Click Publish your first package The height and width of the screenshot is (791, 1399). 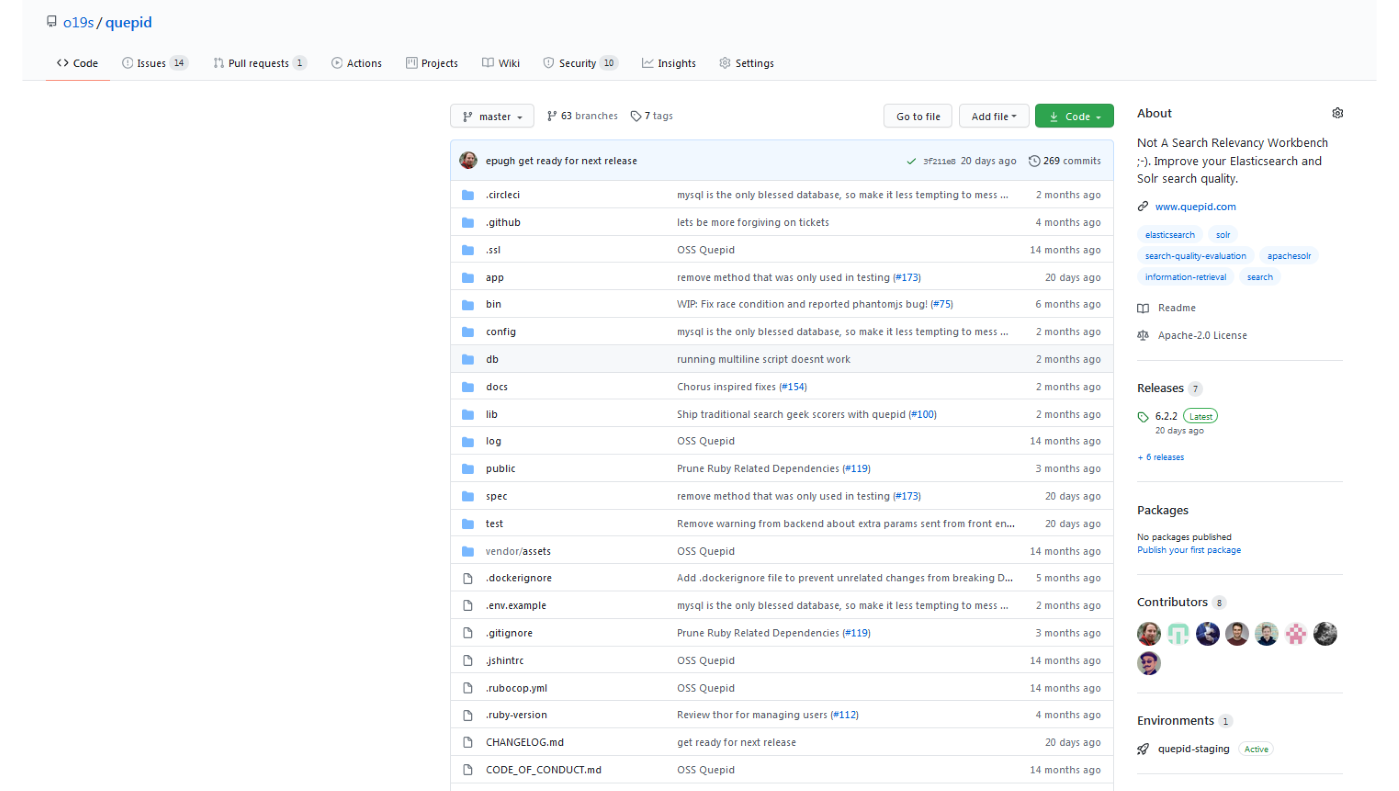[x=1189, y=550]
